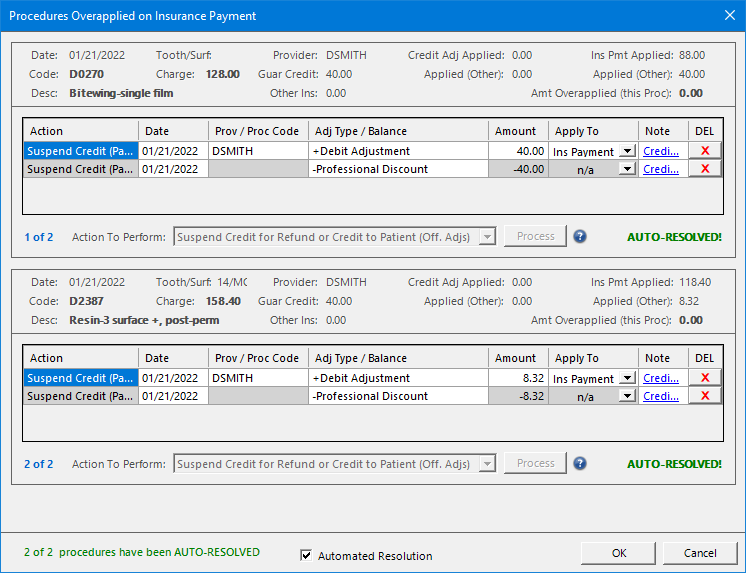Viewport: 746px width, 573px height.
Task: Expand the Action To Perform dropdown for procedure 1
Action: [487, 237]
